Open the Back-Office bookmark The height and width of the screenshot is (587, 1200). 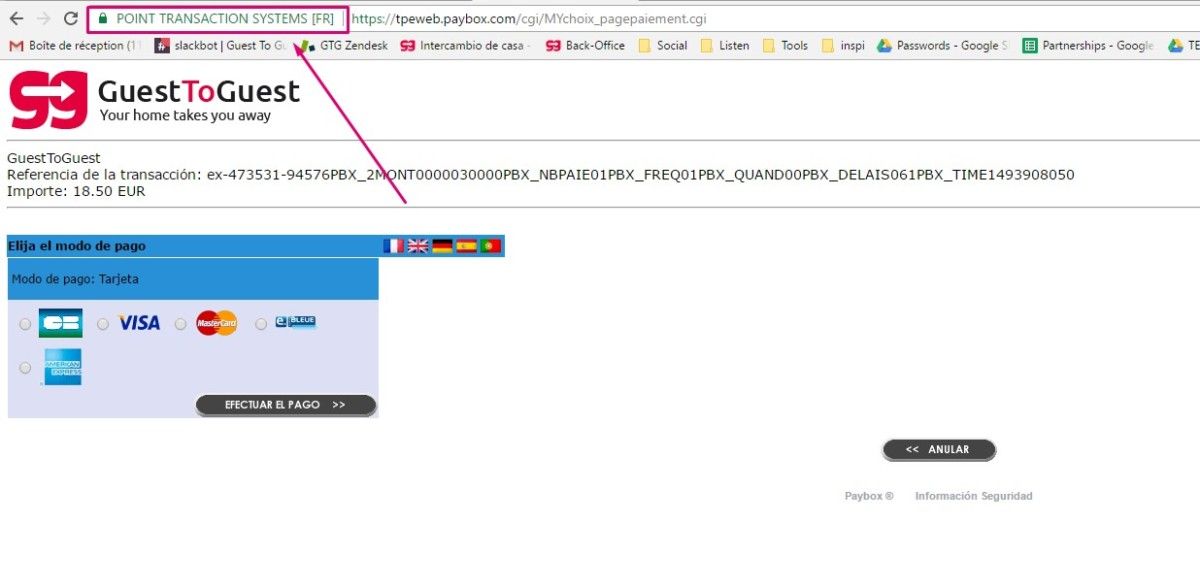tap(585, 45)
